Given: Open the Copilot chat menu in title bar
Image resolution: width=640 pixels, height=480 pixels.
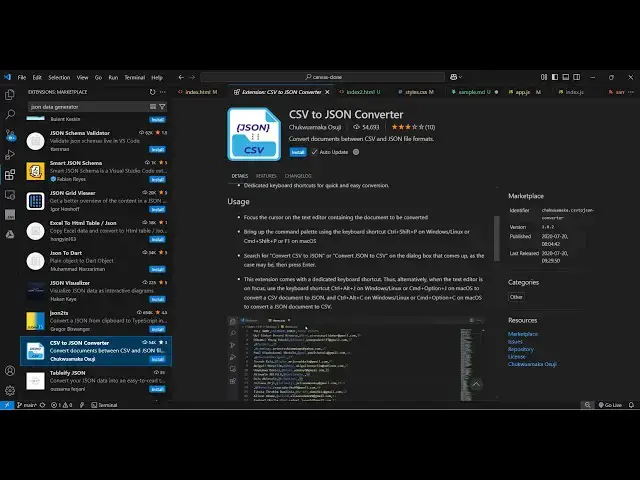Looking at the screenshot, I should click(x=456, y=77).
